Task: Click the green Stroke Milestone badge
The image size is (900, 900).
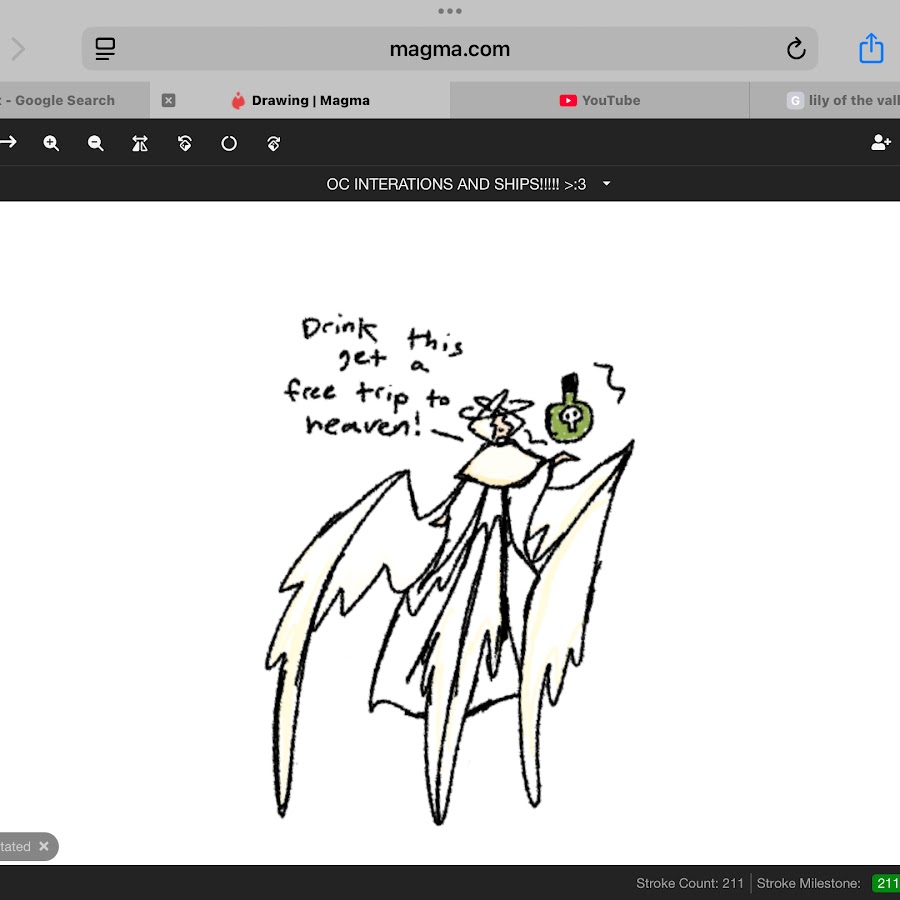Action: tap(886, 883)
